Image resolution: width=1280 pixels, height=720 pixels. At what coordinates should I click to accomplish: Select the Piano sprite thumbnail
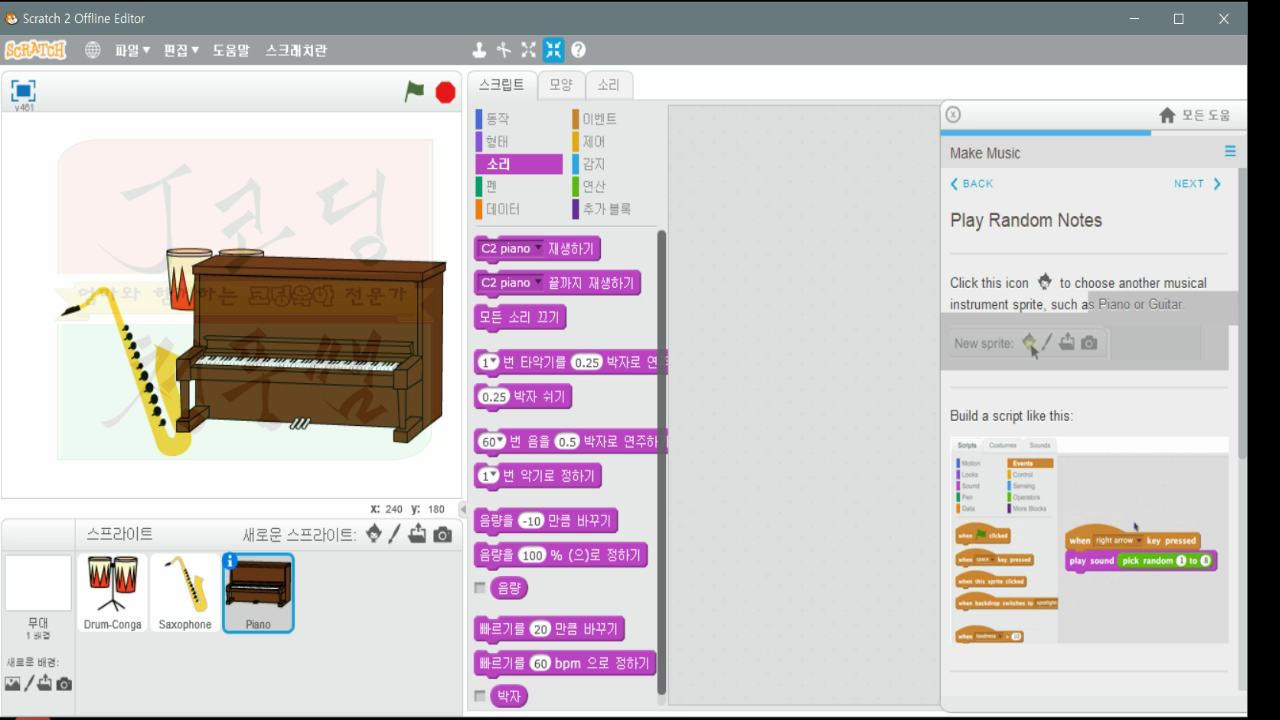[258, 593]
